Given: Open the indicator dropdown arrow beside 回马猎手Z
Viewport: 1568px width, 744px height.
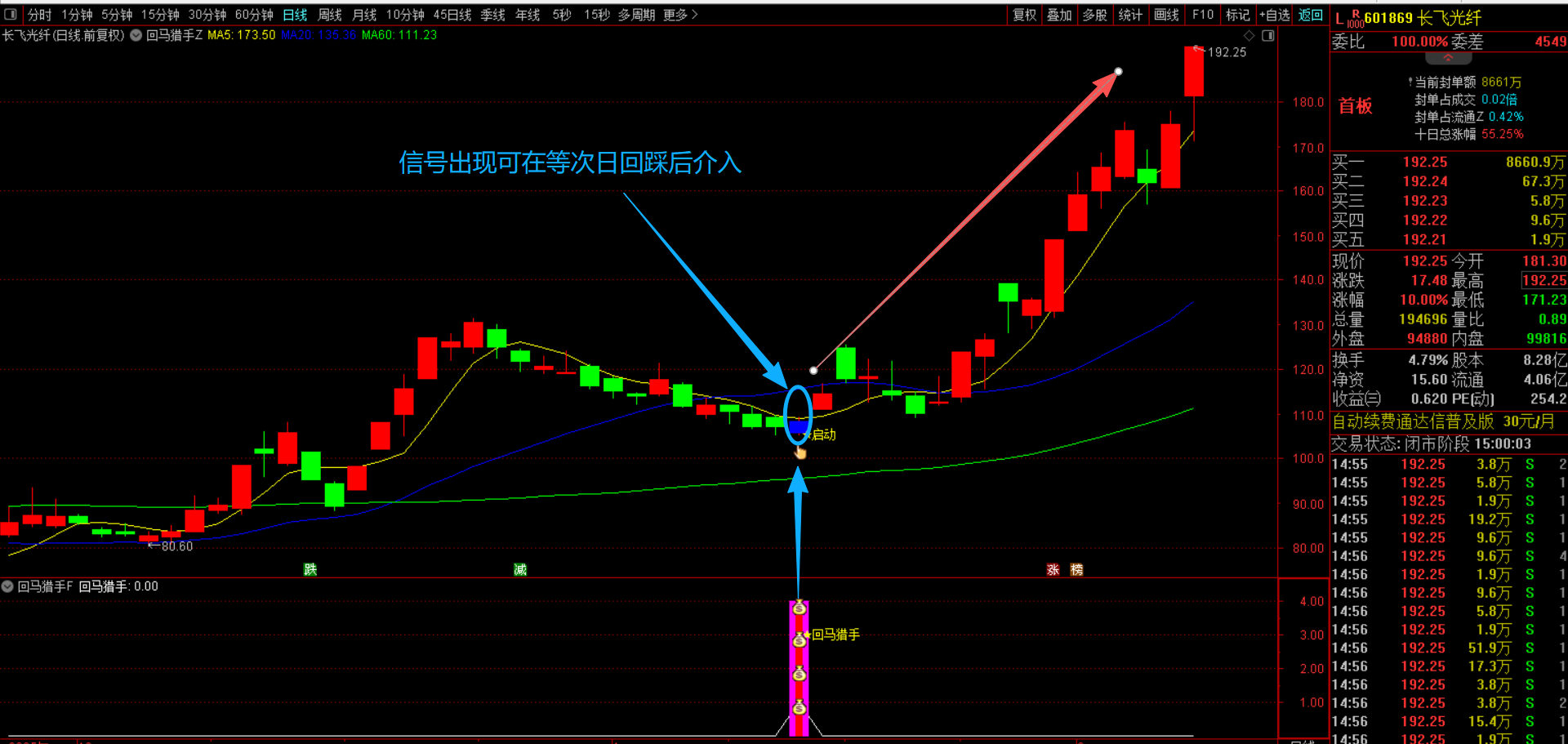Looking at the screenshot, I should (136, 35).
